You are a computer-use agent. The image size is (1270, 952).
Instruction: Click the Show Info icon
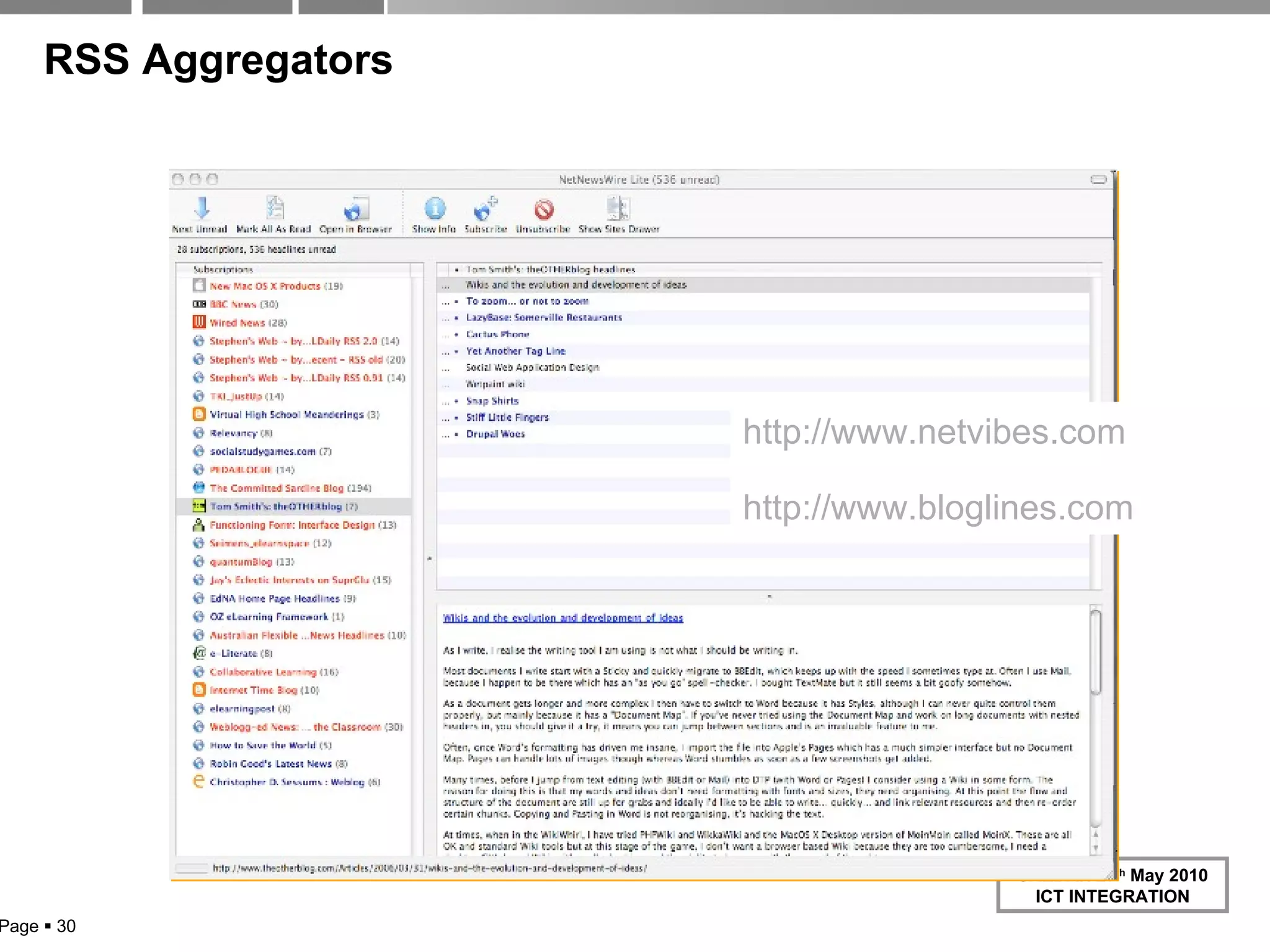point(435,209)
